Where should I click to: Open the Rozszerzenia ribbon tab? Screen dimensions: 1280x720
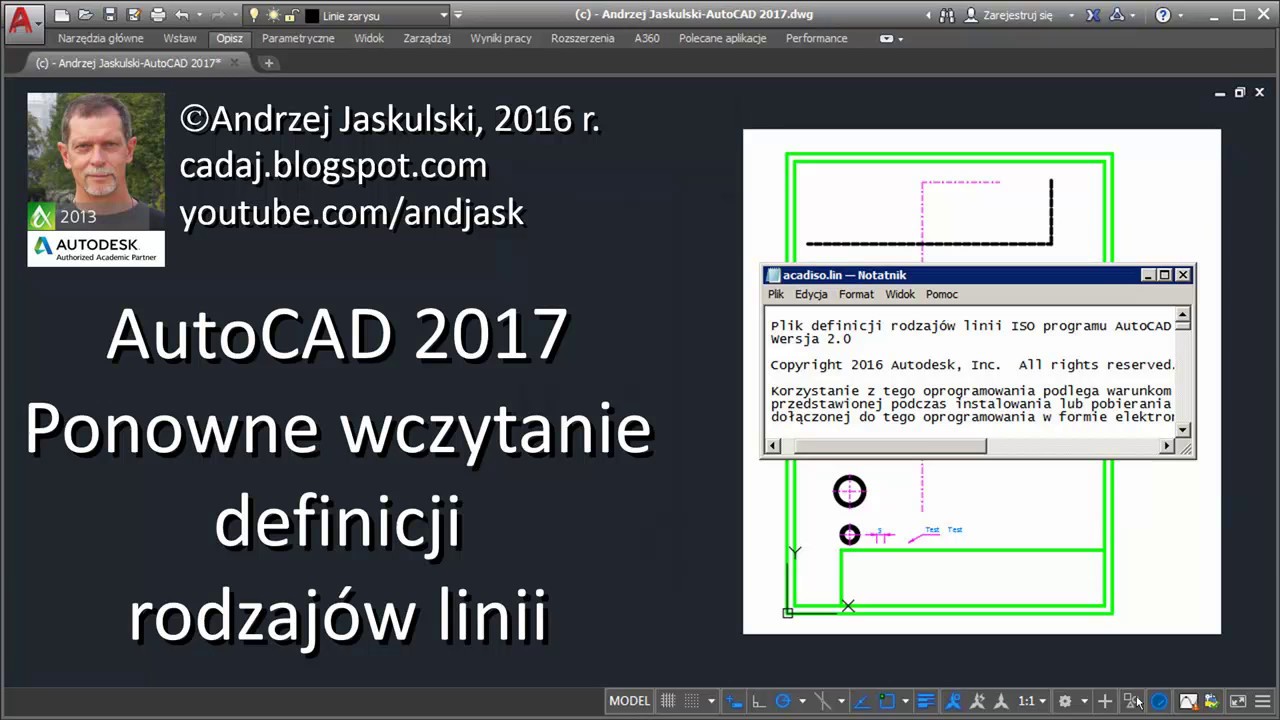click(x=582, y=38)
